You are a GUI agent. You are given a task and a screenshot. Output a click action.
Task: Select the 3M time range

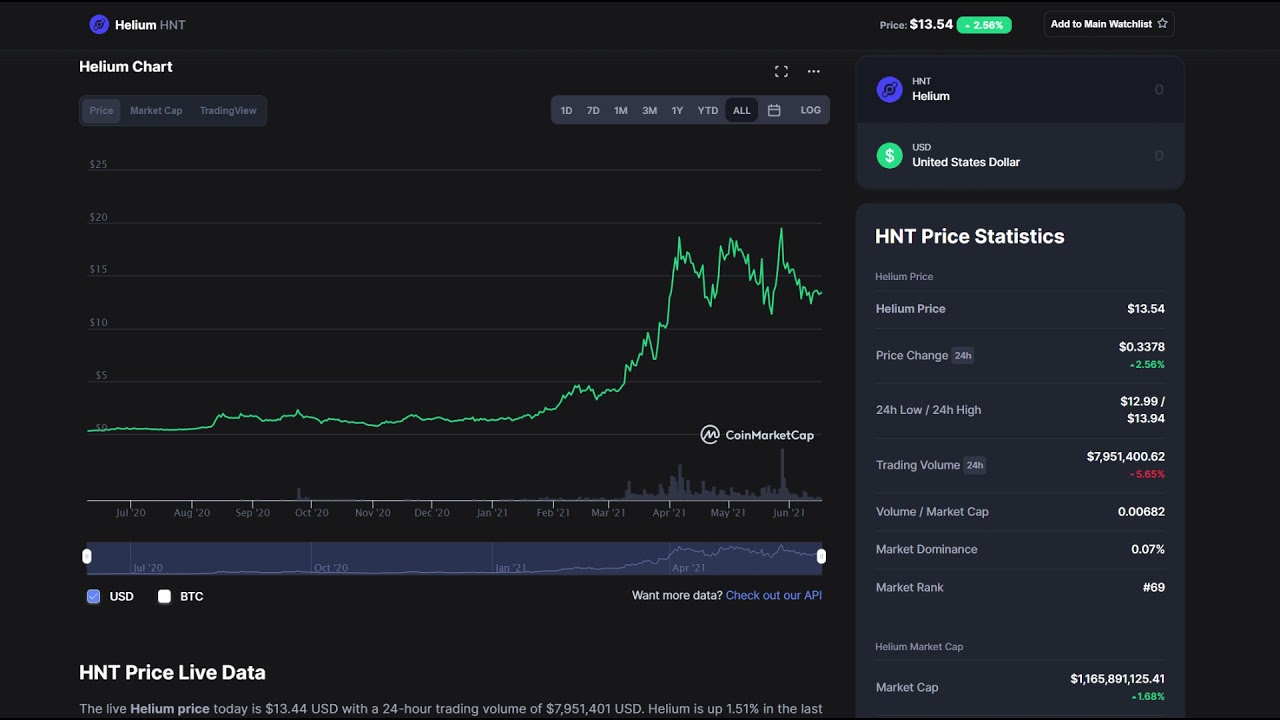pos(649,110)
